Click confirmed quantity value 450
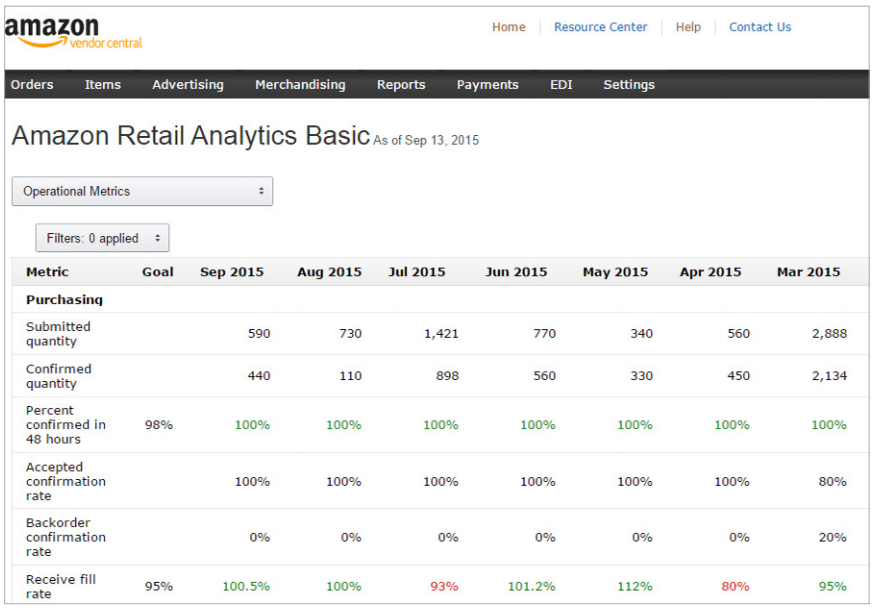878x614 pixels. 738,376
